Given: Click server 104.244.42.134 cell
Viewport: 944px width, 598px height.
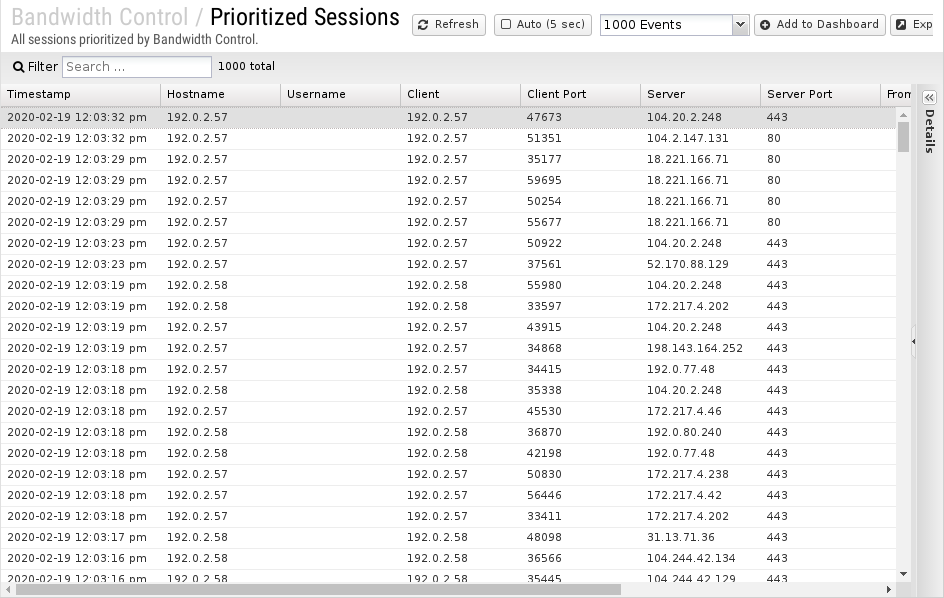Looking at the screenshot, I should pyautogui.click(x=700, y=559).
